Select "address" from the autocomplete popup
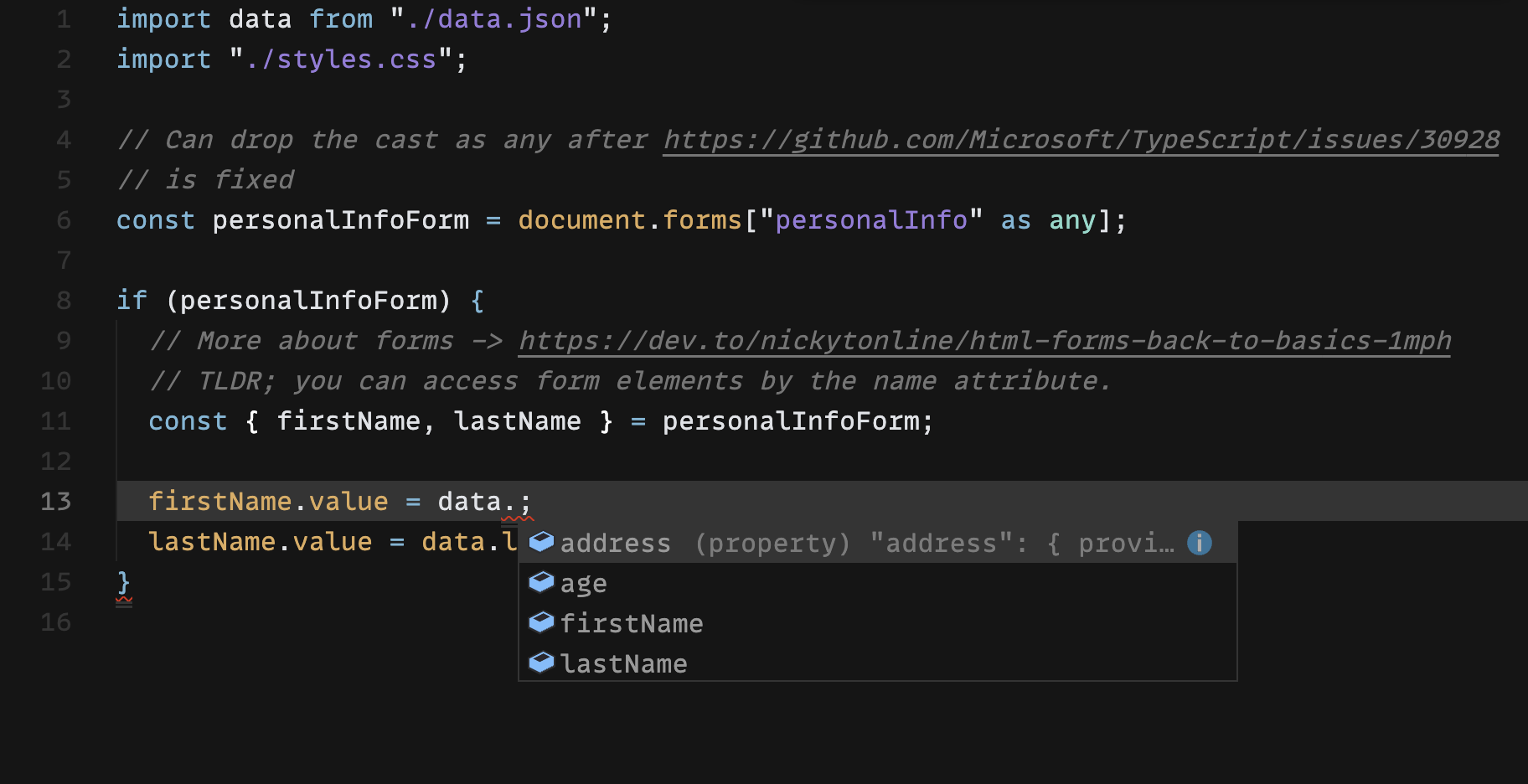Screen dimensions: 1528x784 (x=616, y=543)
